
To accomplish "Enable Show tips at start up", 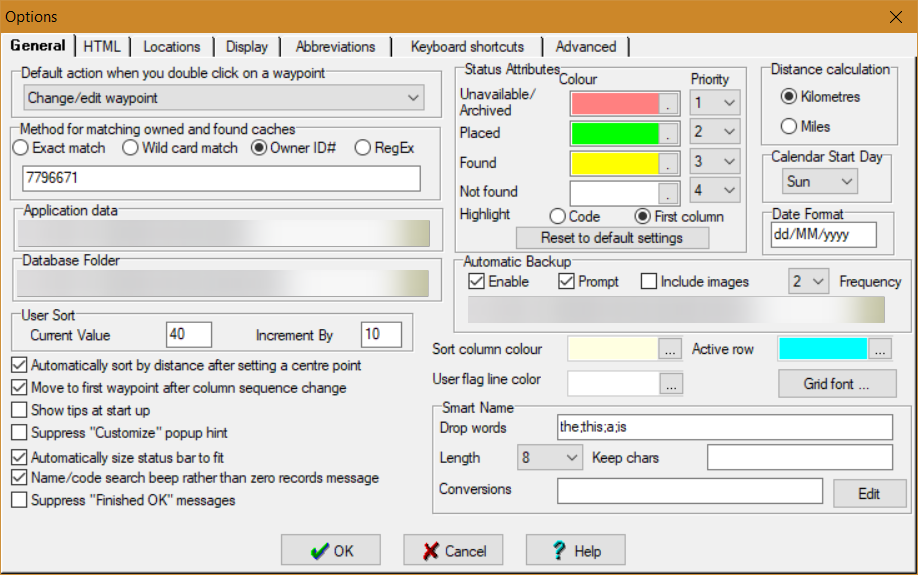I will pos(19,410).
